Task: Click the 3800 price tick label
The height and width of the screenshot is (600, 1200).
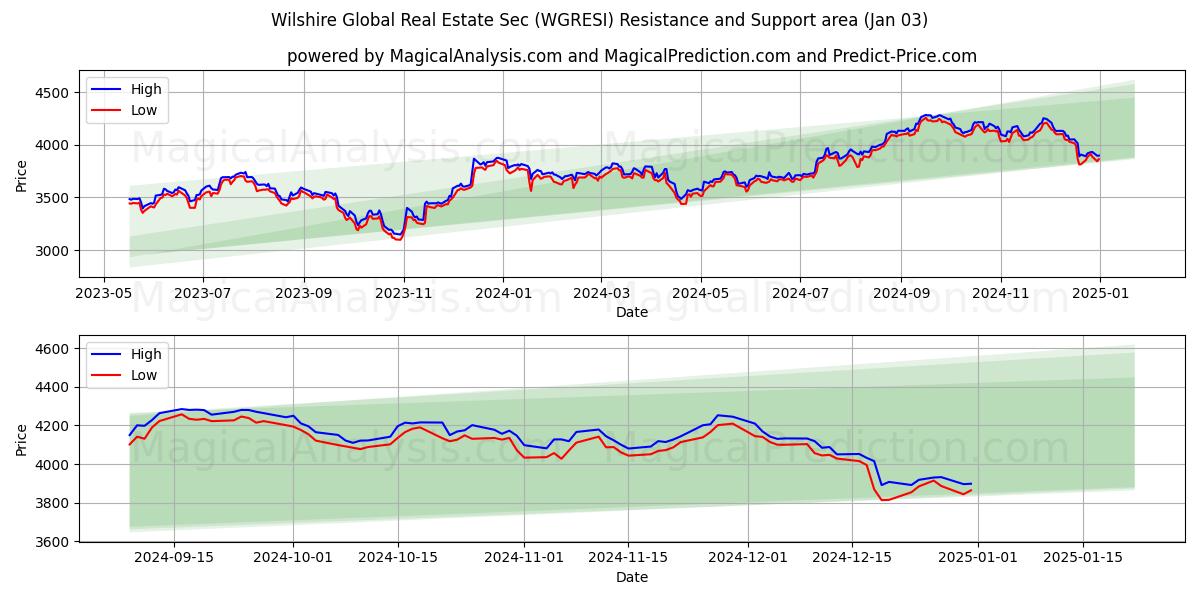Action: [x=53, y=503]
